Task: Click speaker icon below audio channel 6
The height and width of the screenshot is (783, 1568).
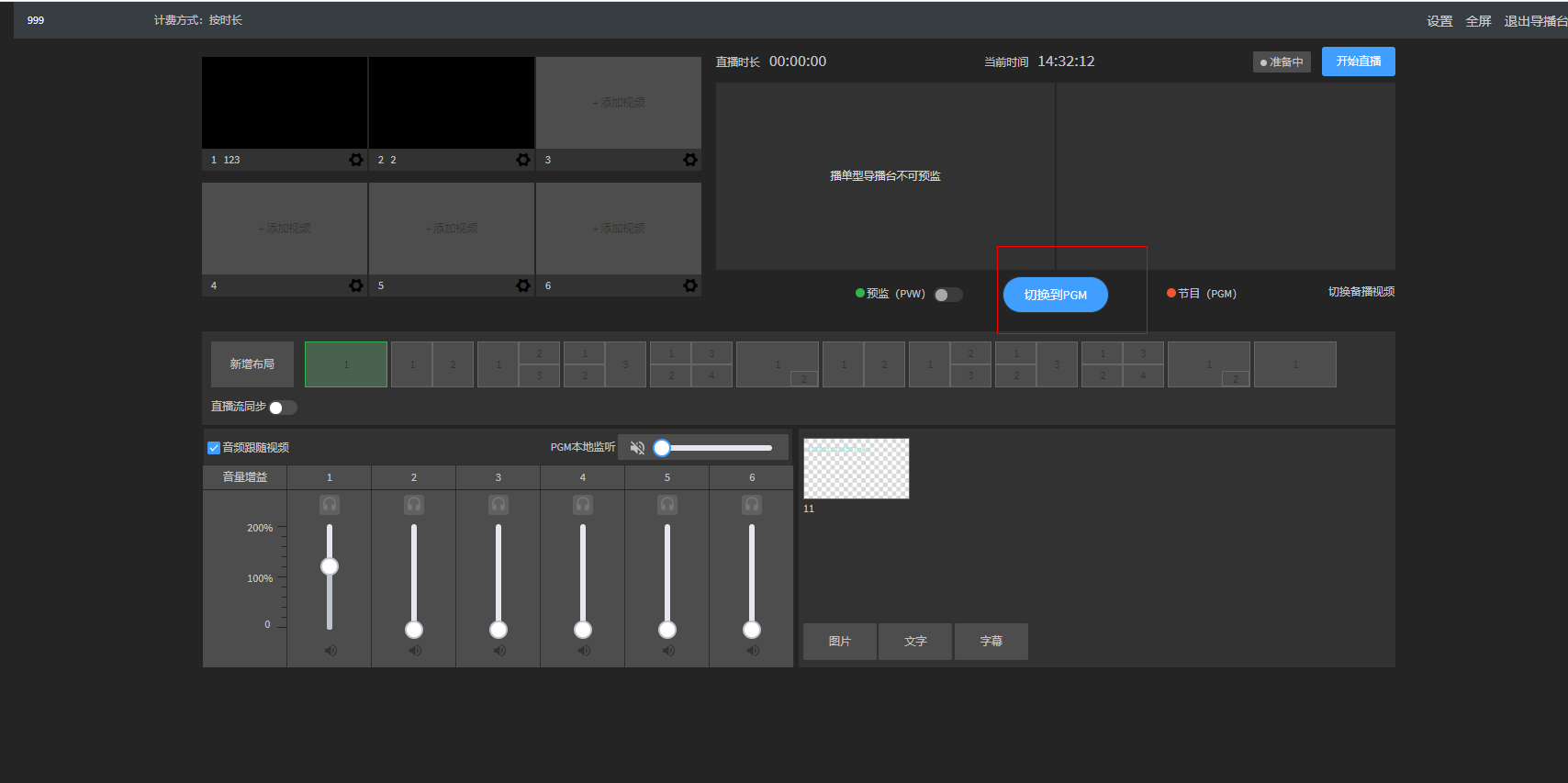Action: (753, 651)
